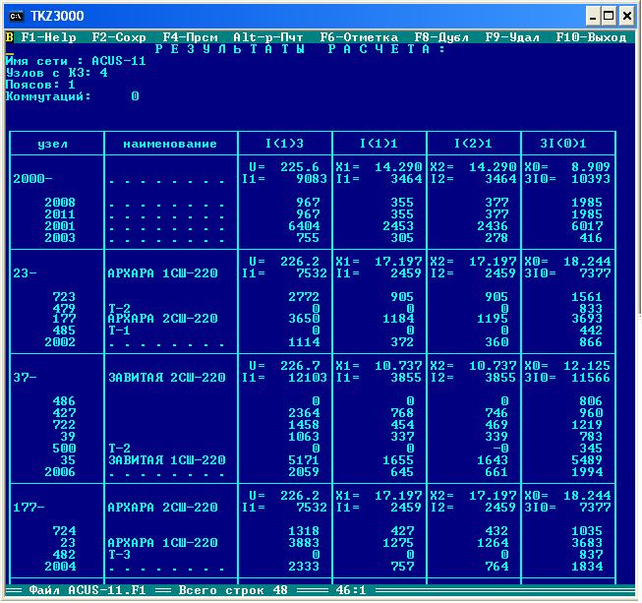Click branch node 2003
642x603 pixels.
pos(60,238)
